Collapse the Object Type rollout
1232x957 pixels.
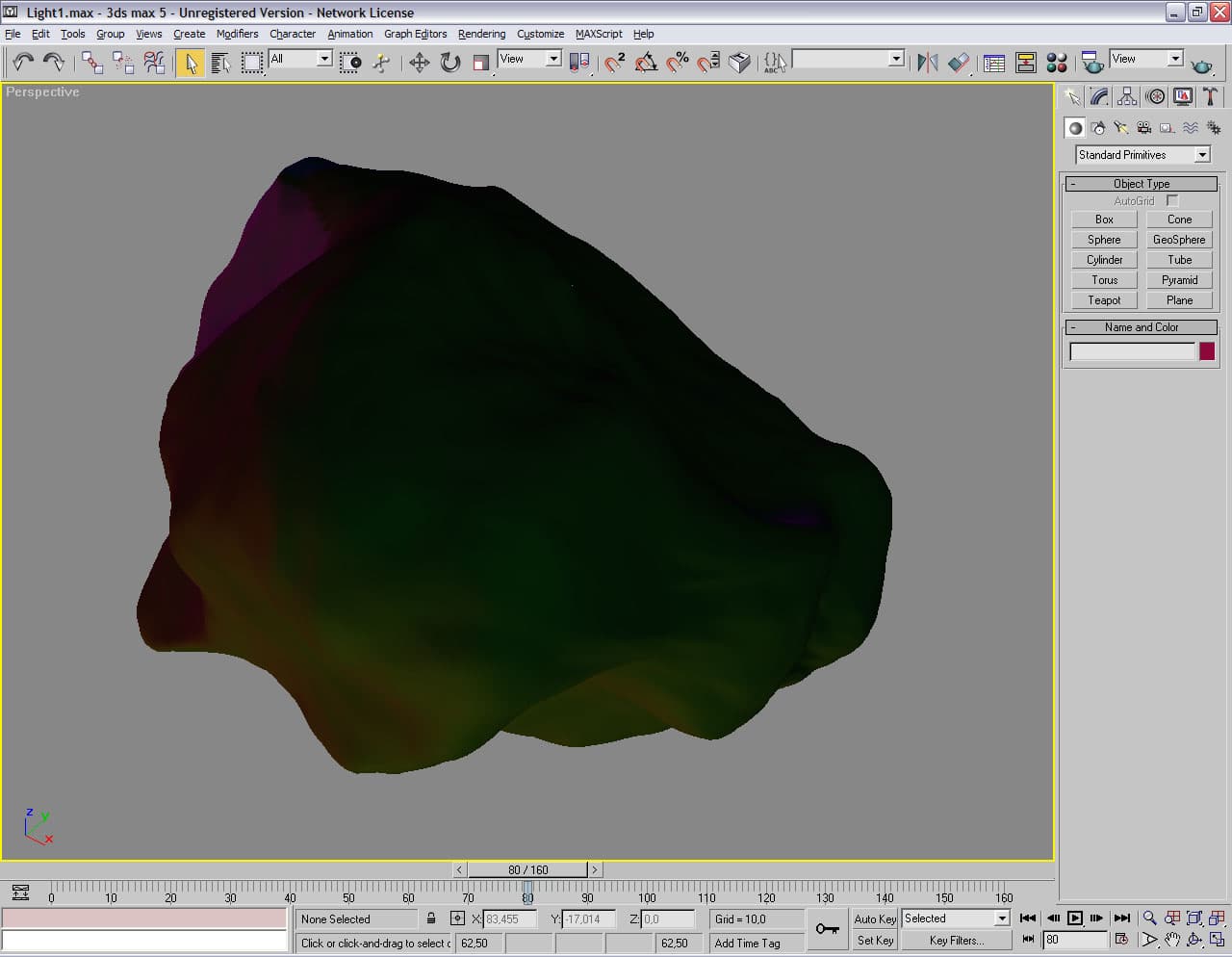pyautogui.click(x=1141, y=184)
